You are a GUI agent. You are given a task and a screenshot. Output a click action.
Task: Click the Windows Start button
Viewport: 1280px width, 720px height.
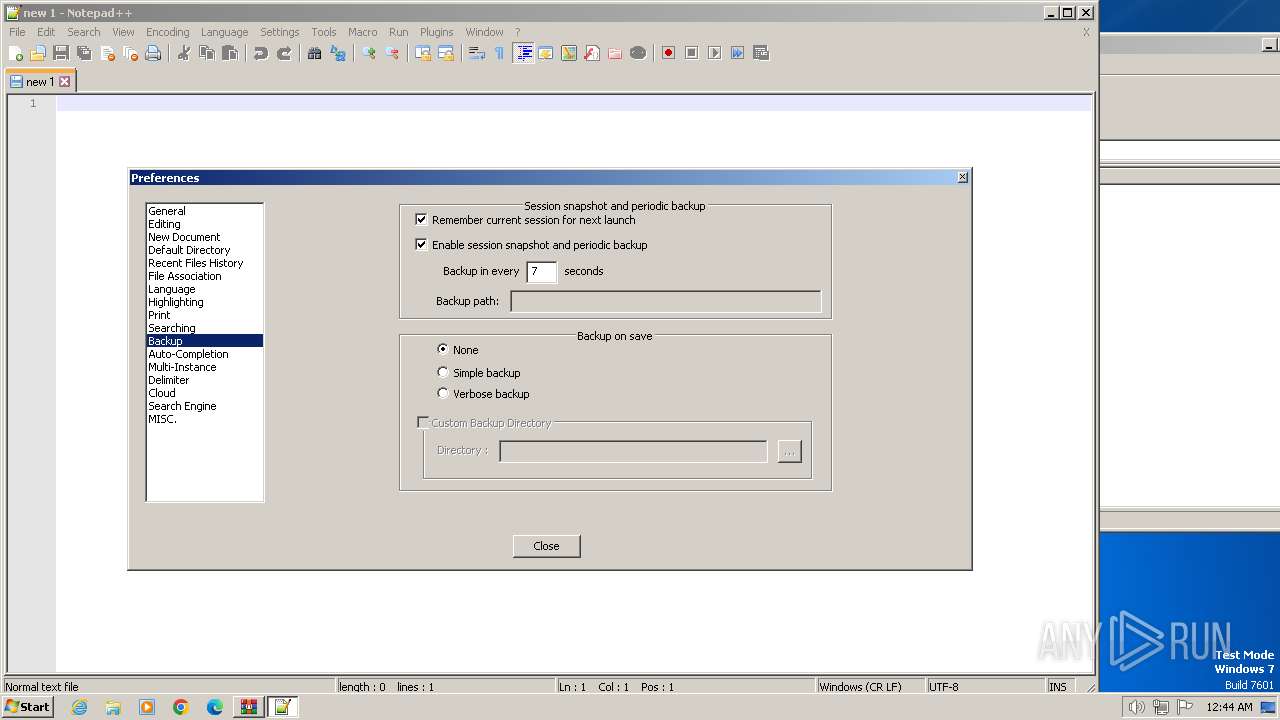pos(27,706)
